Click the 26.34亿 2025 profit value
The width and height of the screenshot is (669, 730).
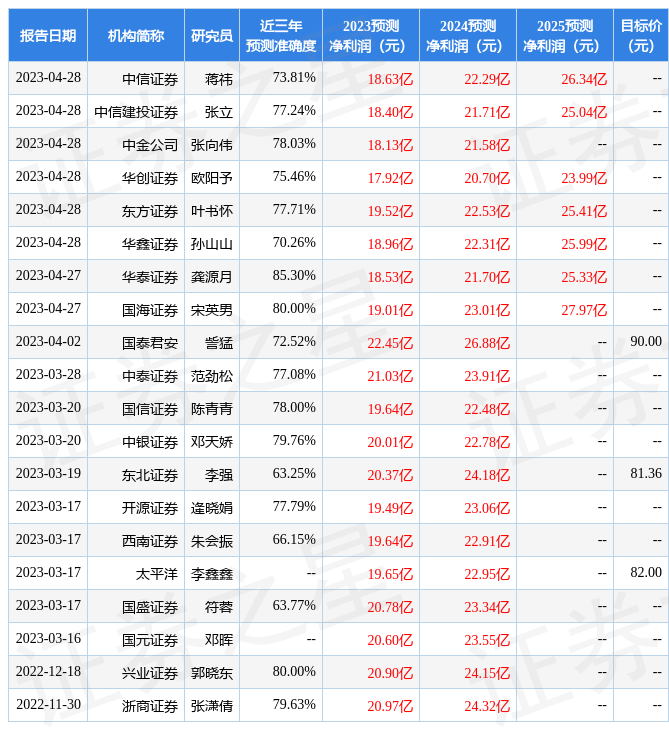point(584,79)
